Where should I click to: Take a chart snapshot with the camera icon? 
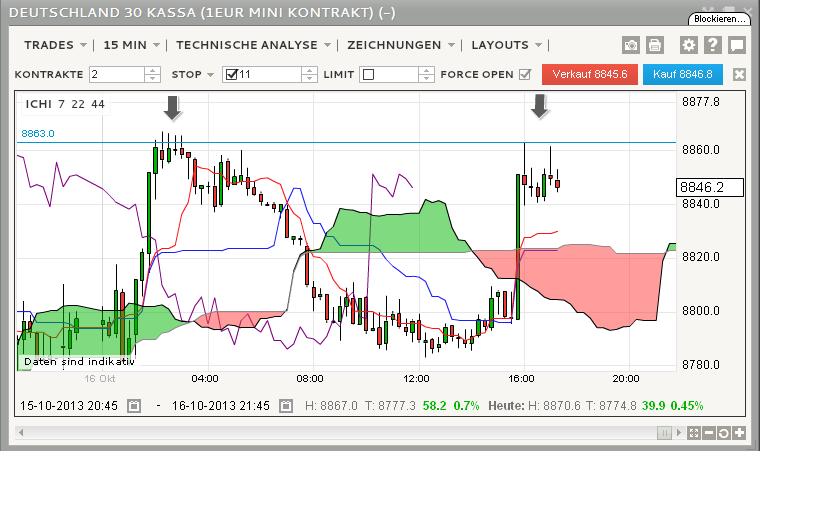[631, 45]
